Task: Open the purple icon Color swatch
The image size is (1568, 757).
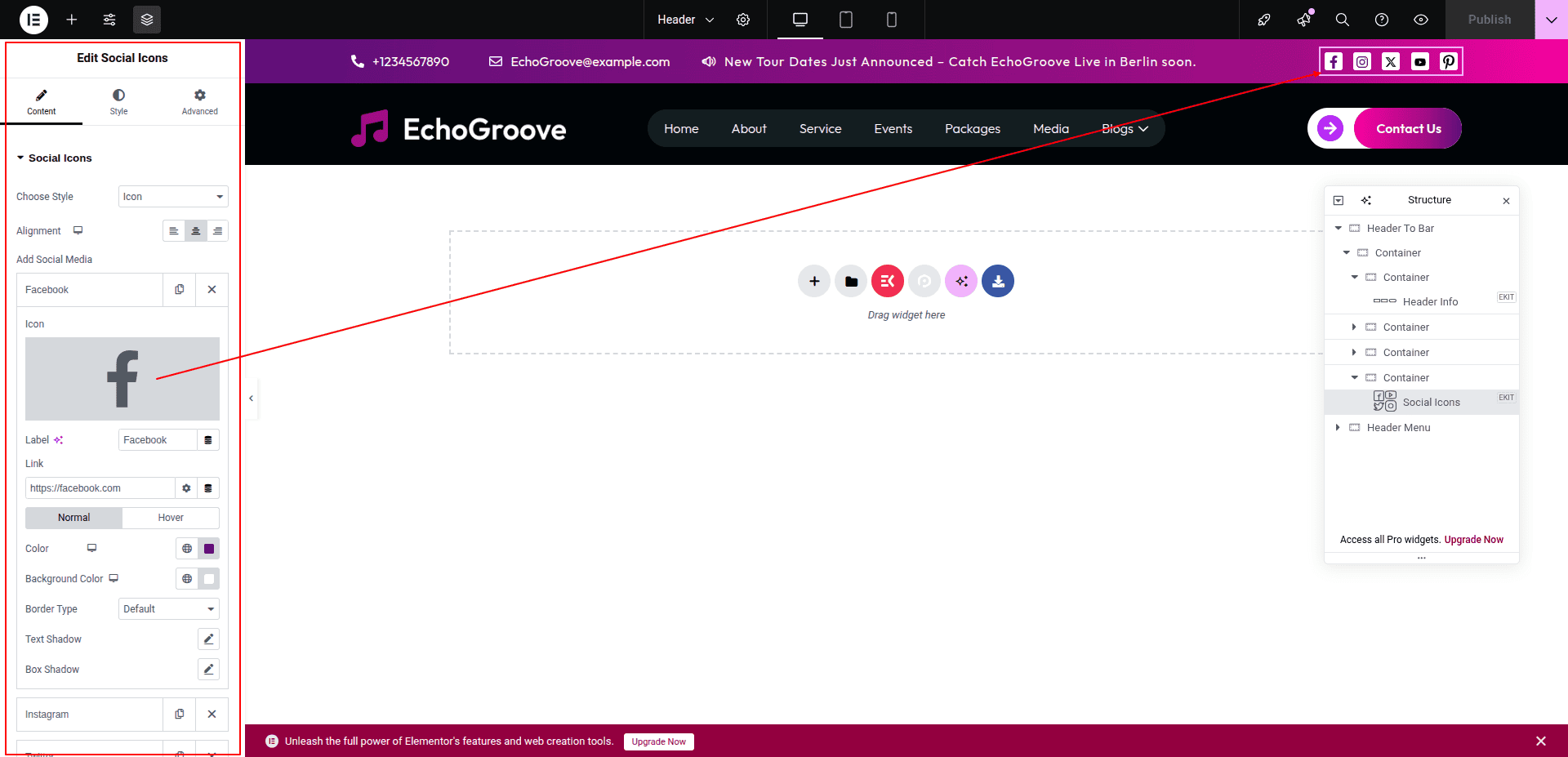Action: (x=209, y=549)
